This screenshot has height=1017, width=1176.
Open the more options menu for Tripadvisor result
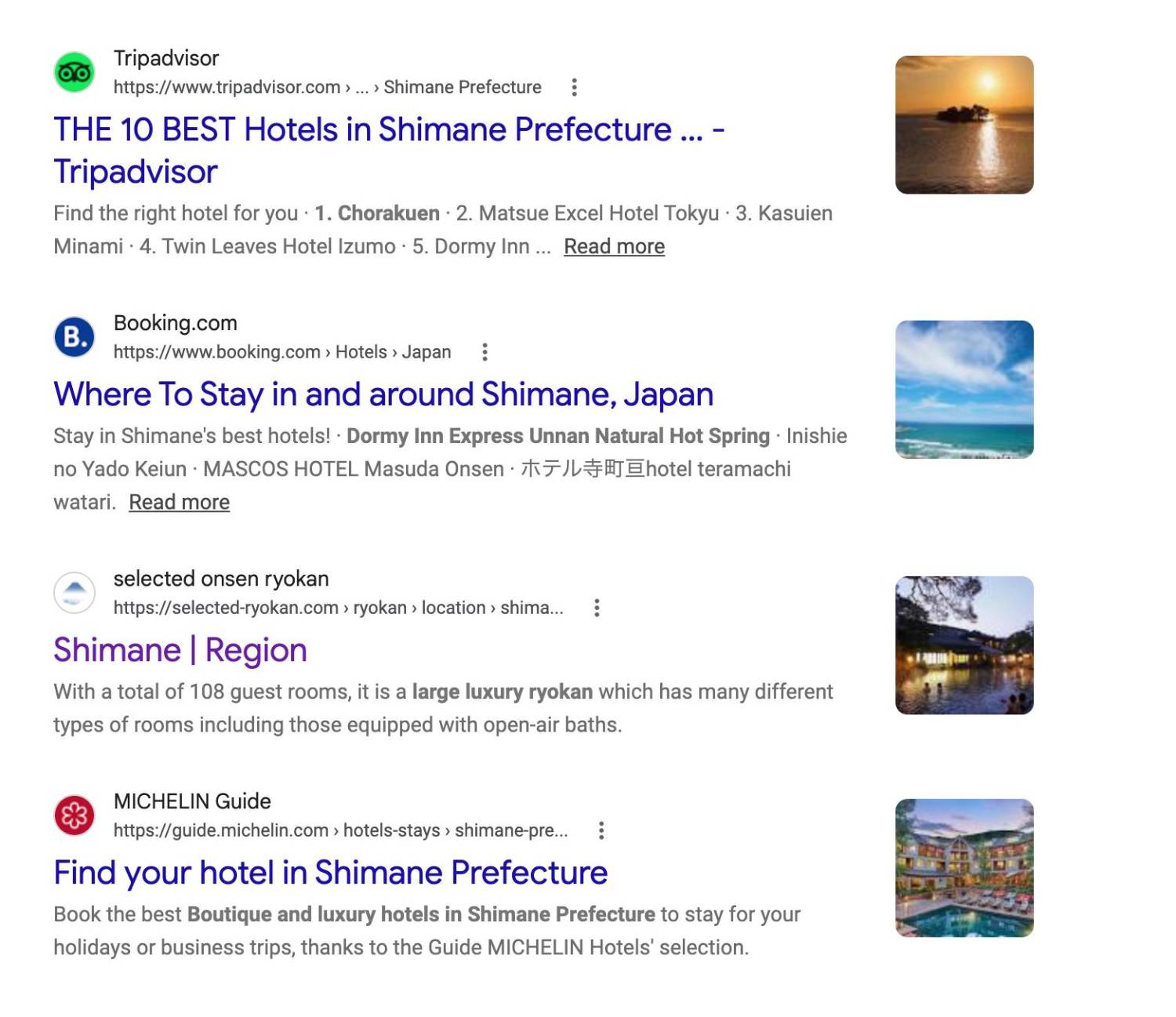coord(575,87)
